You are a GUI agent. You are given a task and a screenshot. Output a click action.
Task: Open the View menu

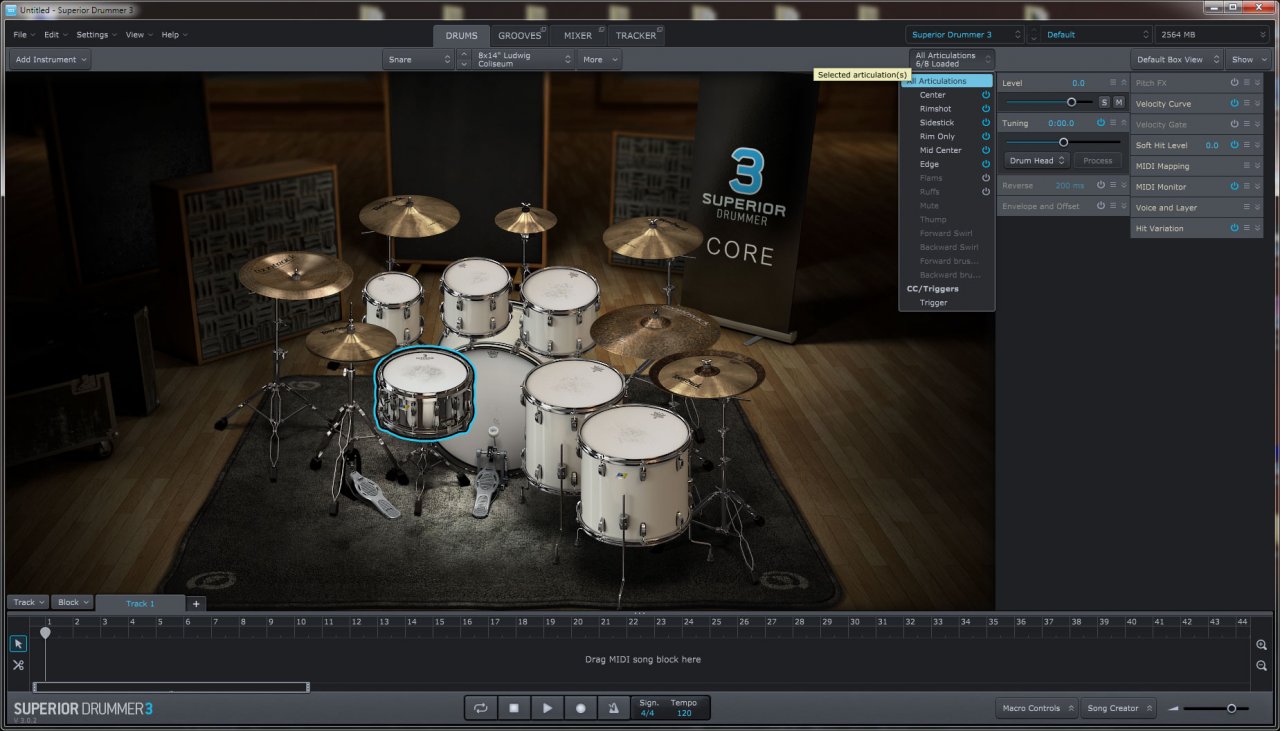(x=139, y=34)
